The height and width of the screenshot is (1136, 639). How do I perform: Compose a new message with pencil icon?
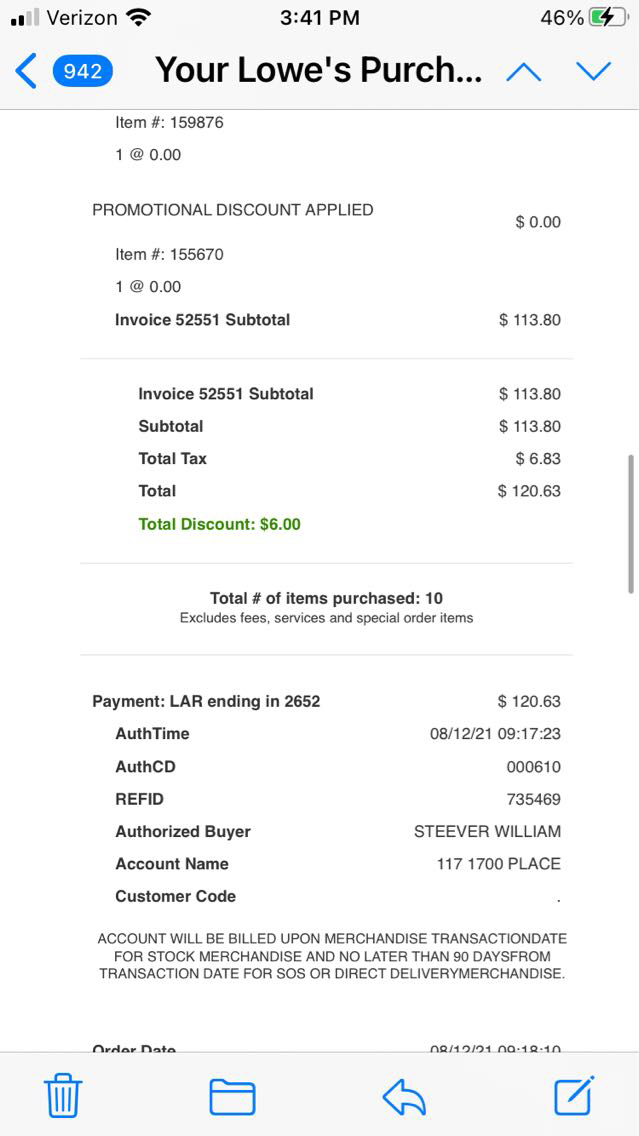(x=575, y=1095)
